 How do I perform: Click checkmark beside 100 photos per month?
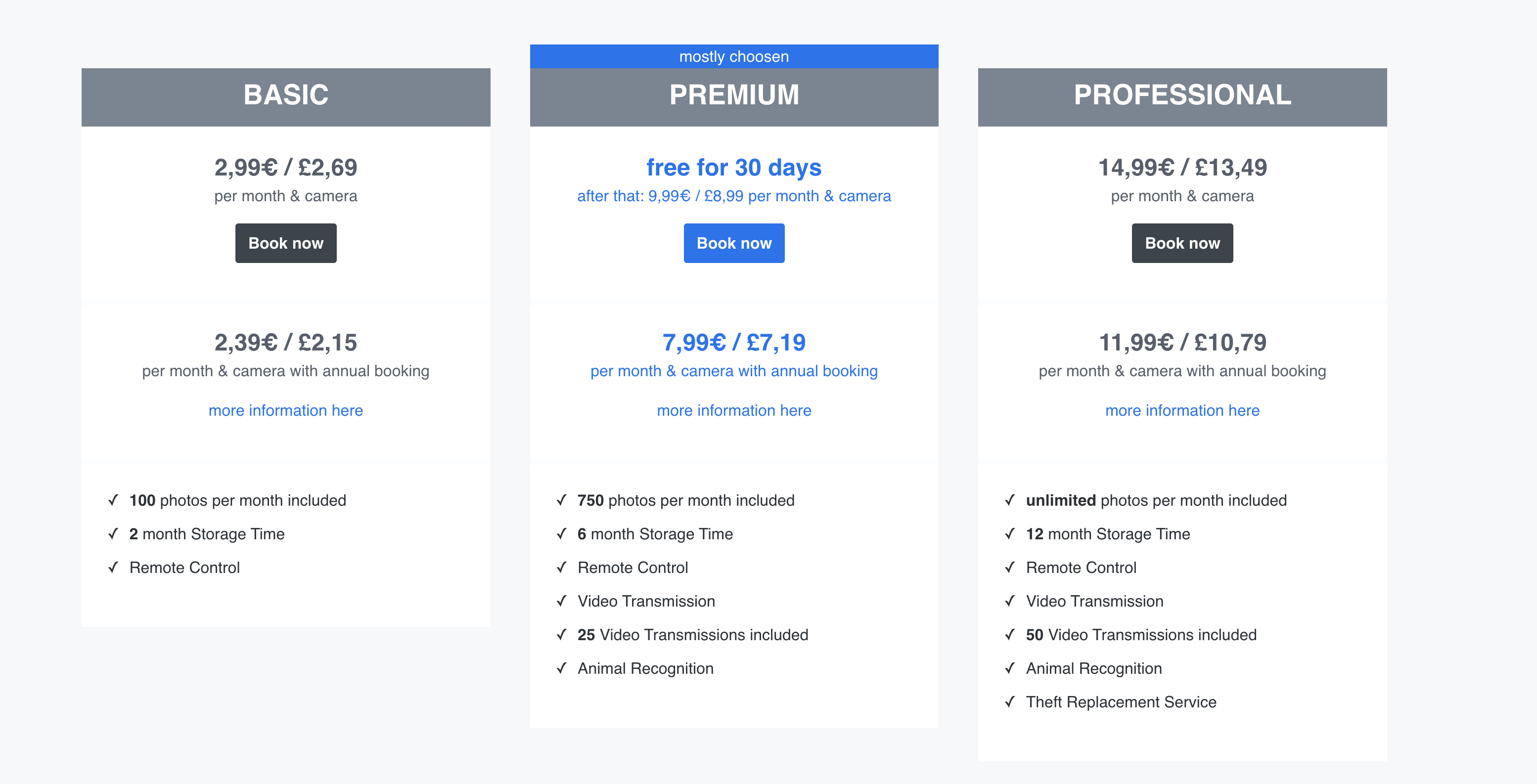pyautogui.click(x=113, y=500)
